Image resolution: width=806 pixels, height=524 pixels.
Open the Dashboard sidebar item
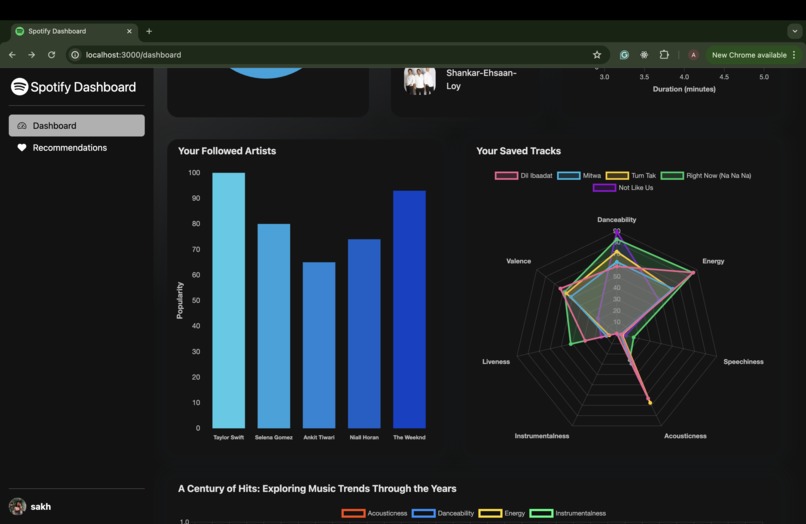coord(77,125)
